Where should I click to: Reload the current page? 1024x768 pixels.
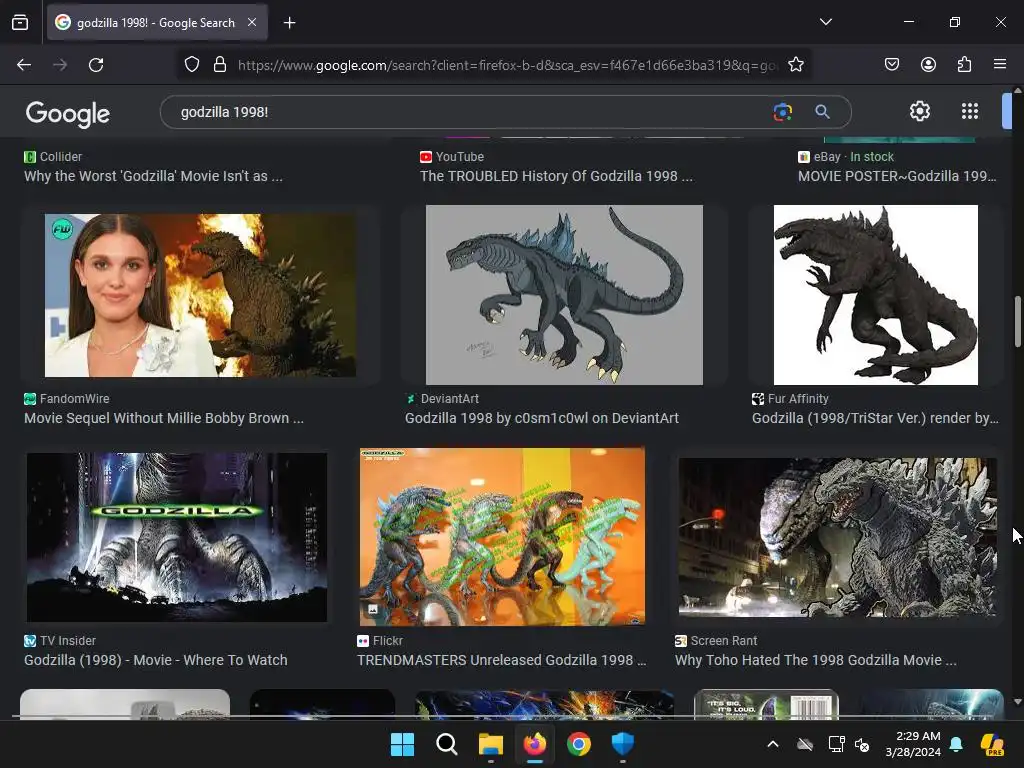coord(96,65)
